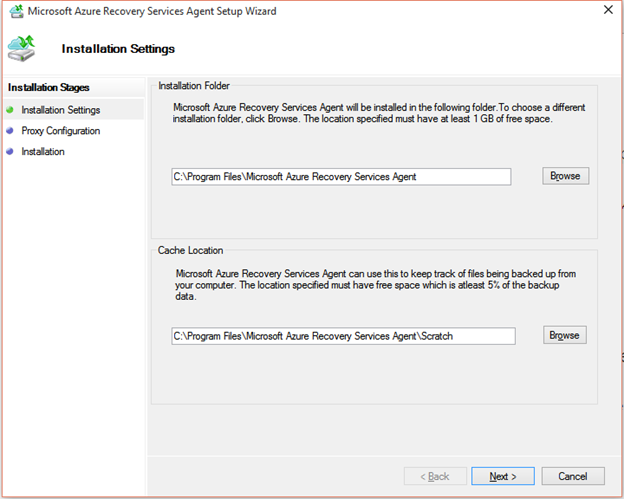624x499 pixels.
Task: Click purple bullet beside Installation stage
Action: point(10,152)
